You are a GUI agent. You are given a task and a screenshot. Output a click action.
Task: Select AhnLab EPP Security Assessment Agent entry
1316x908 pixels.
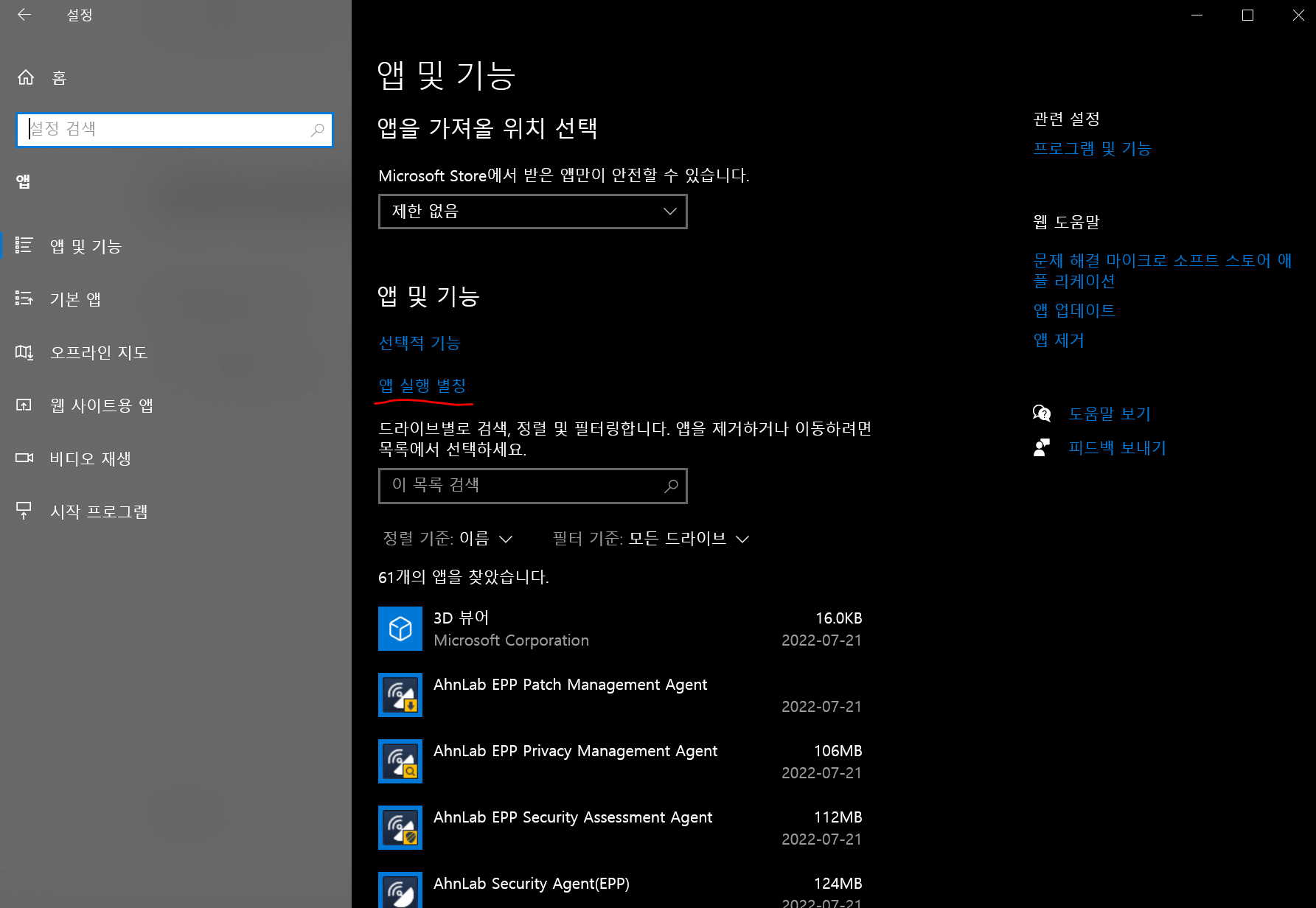[620, 828]
